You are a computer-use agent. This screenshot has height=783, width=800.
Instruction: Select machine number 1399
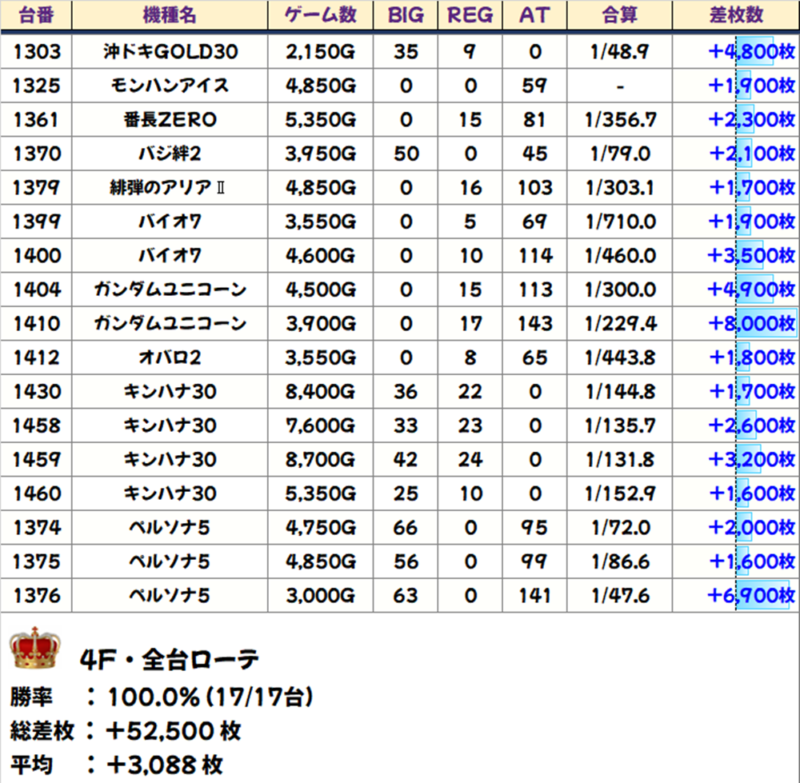coord(37,222)
